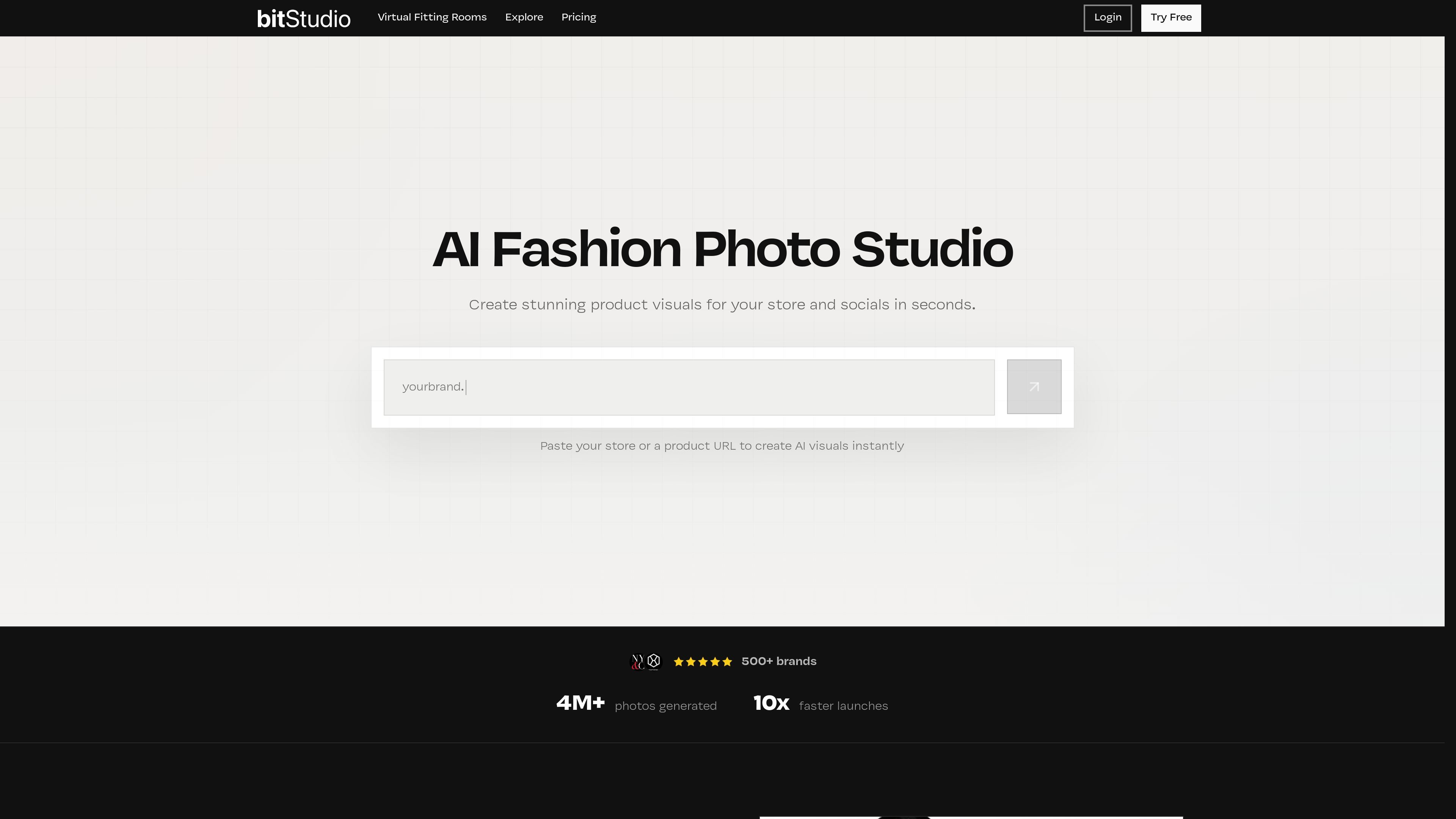Go to the Explore page
This screenshot has height=819, width=1456.
pos(524,17)
